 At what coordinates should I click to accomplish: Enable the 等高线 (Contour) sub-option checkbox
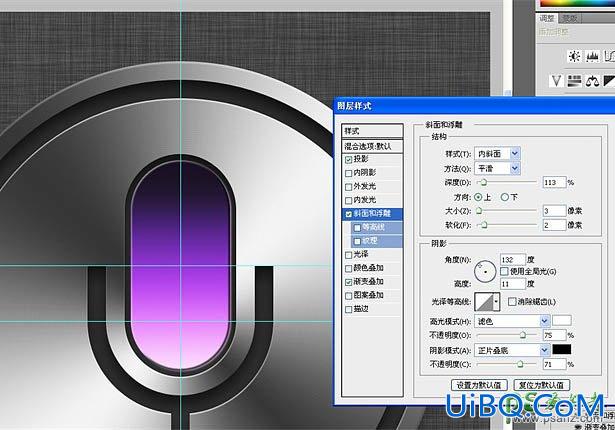[x=357, y=228]
